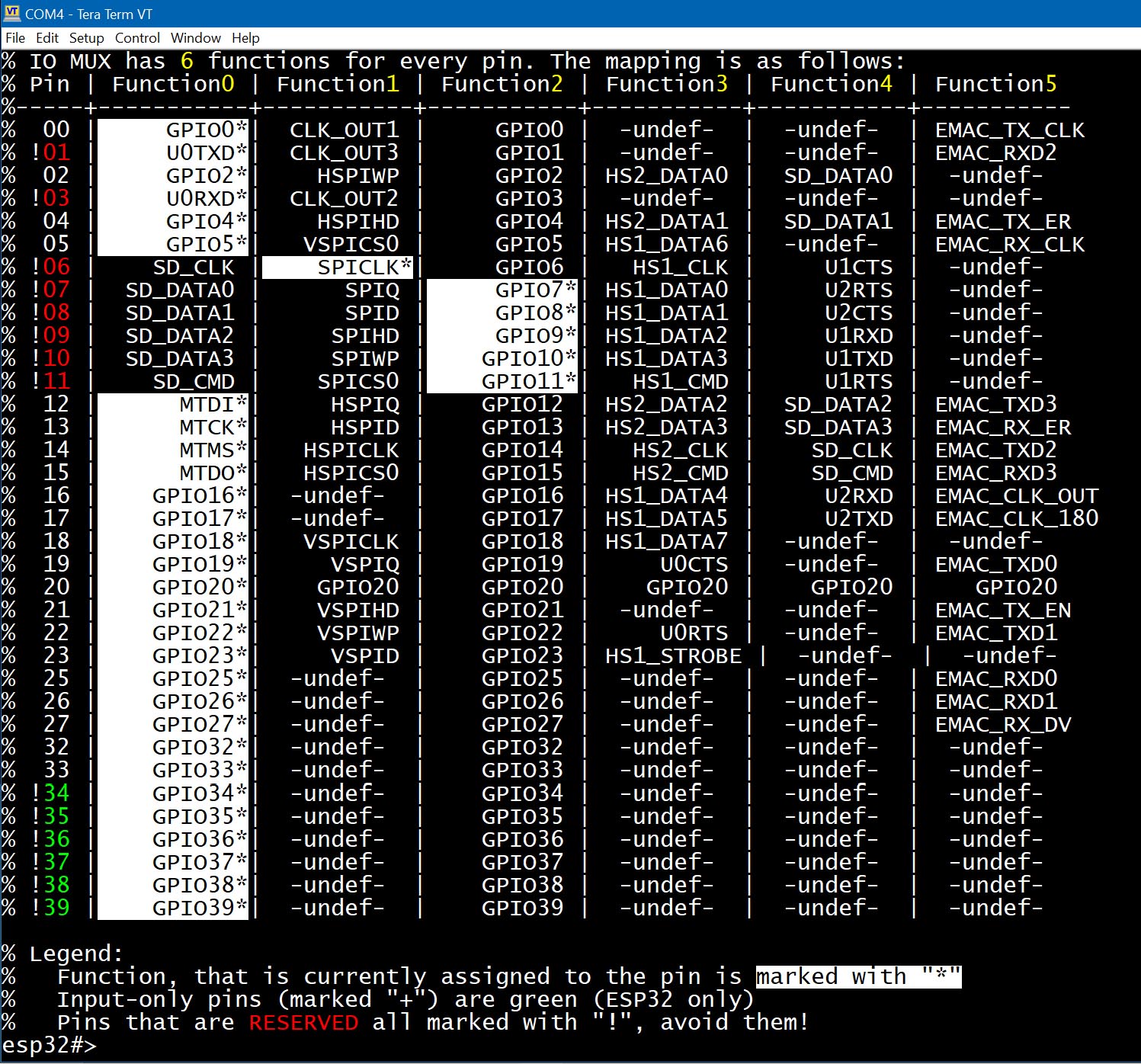Click the highlighted GPIO11* cell

point(502,382)
